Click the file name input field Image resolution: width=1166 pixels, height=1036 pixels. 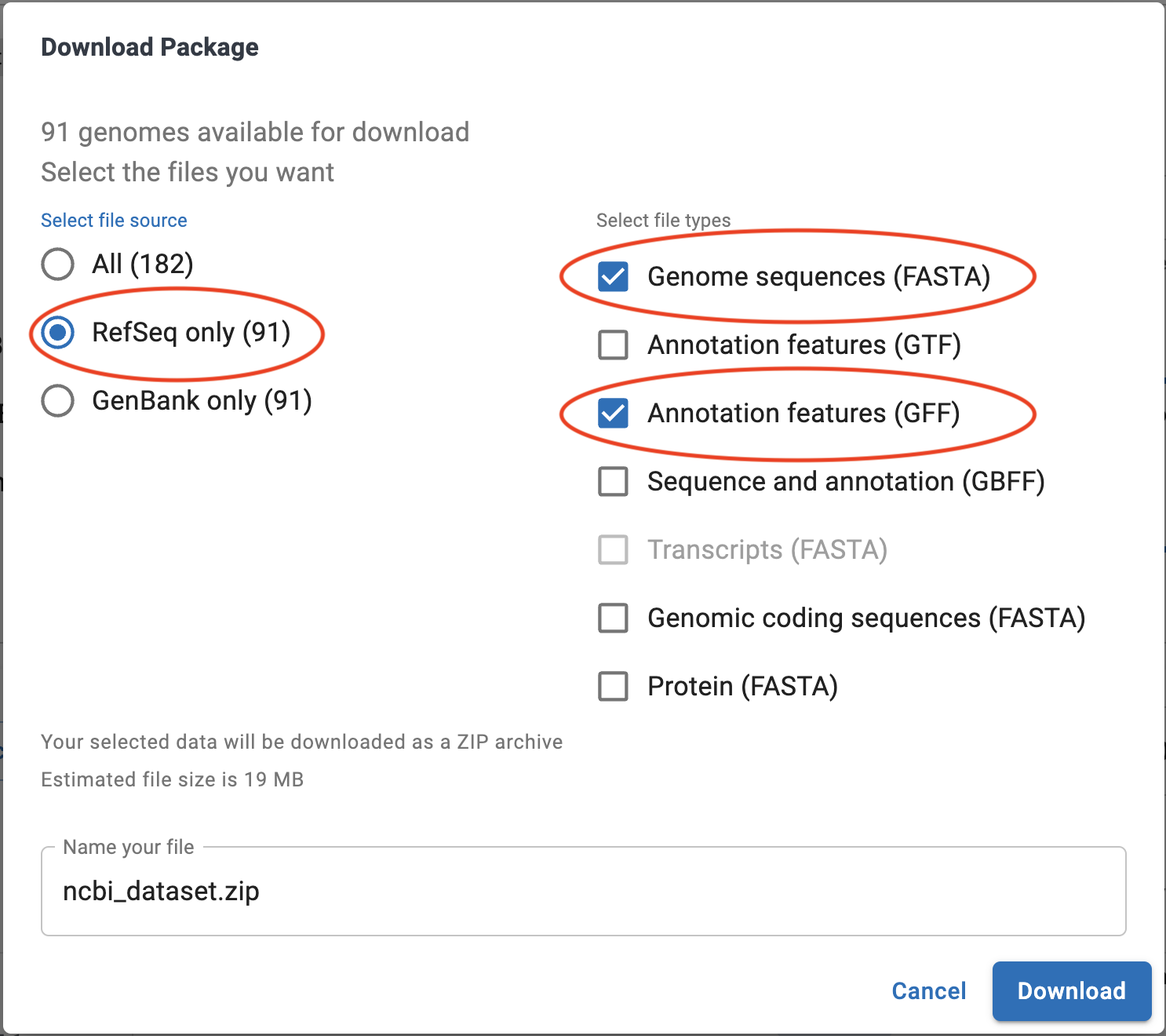583,892
